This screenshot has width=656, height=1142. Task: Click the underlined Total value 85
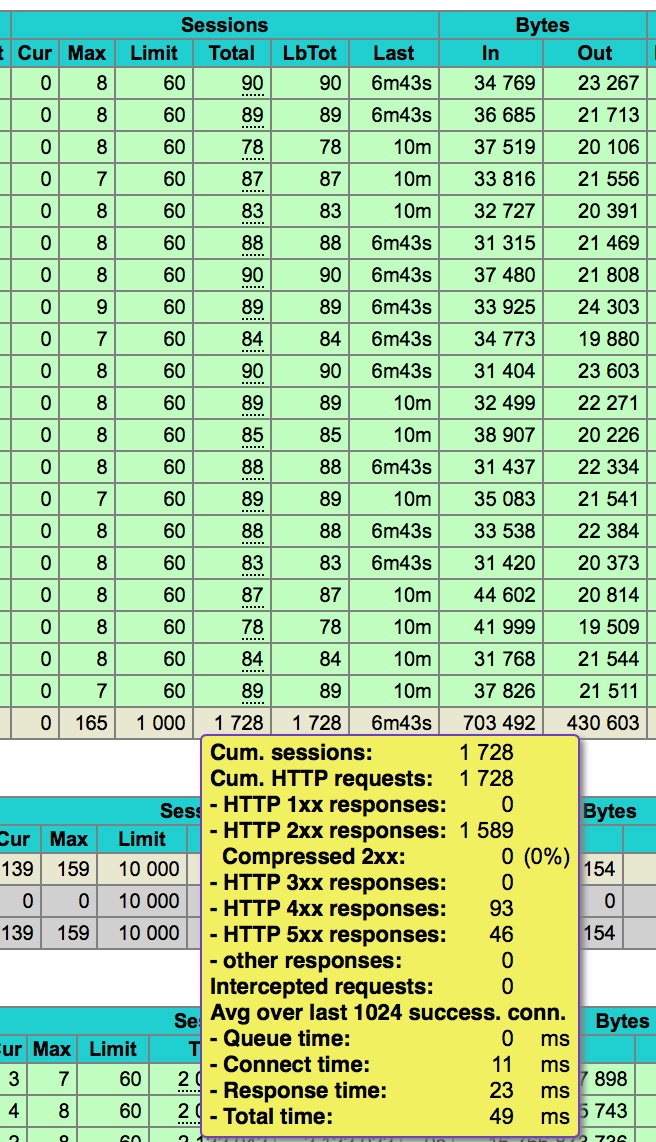[252, 435]
